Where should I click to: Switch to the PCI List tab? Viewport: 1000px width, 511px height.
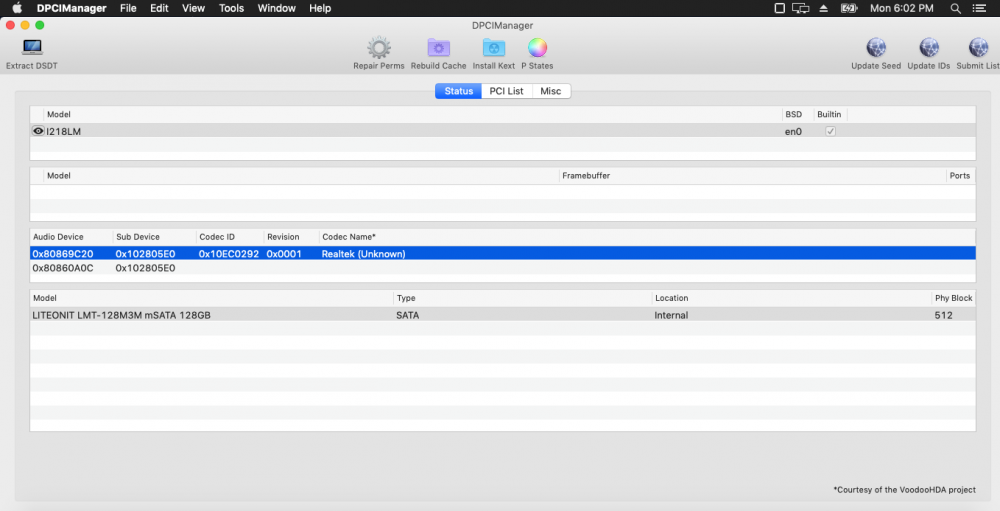(x=506, y=91)
